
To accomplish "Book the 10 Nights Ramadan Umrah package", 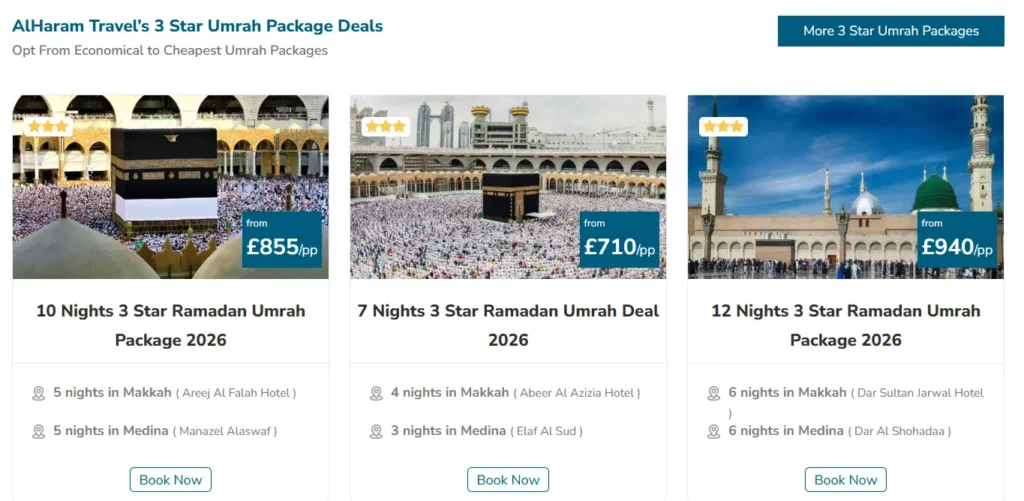I will pos(170,480).
